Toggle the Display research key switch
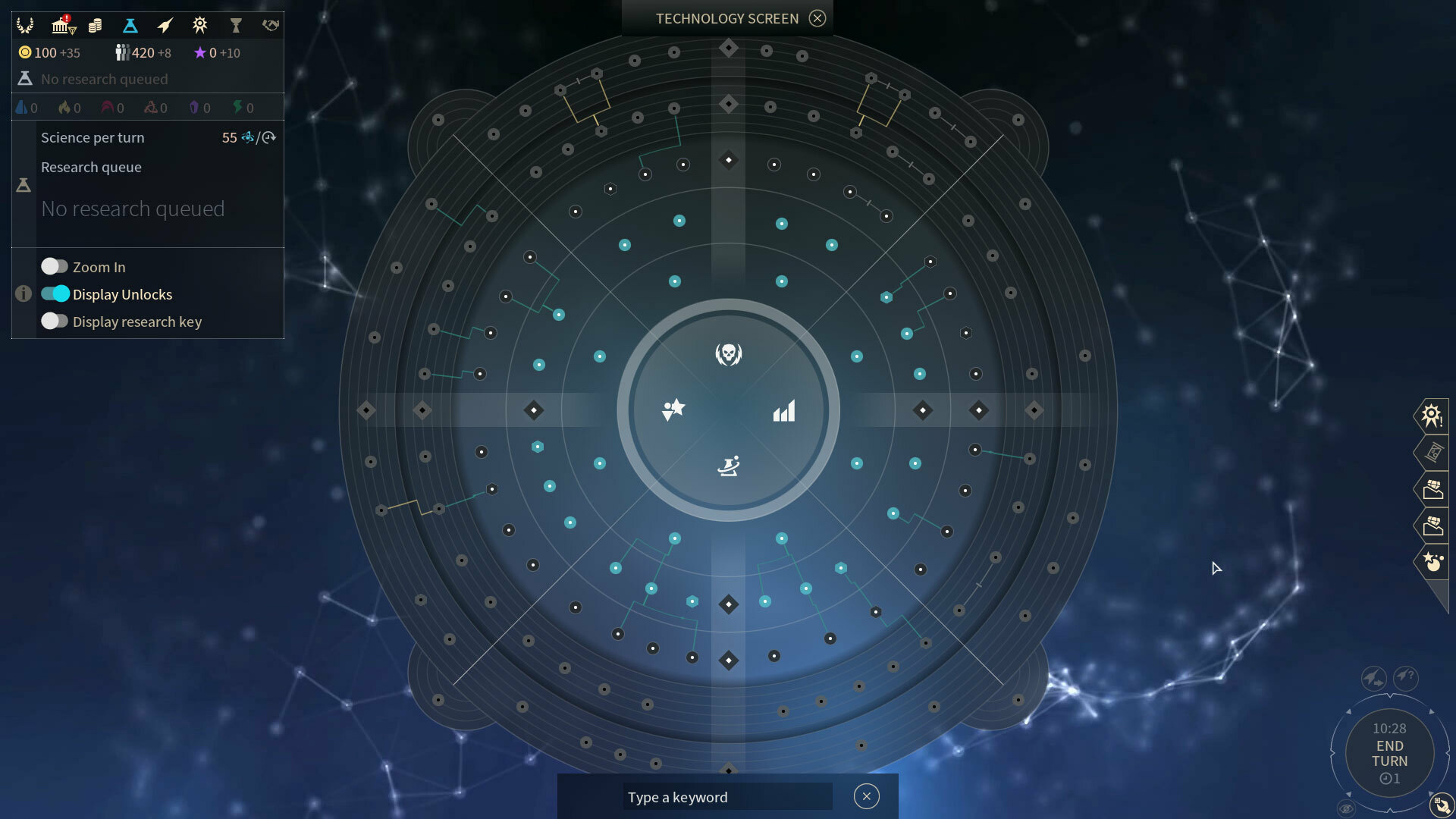 tap(53, 321)
